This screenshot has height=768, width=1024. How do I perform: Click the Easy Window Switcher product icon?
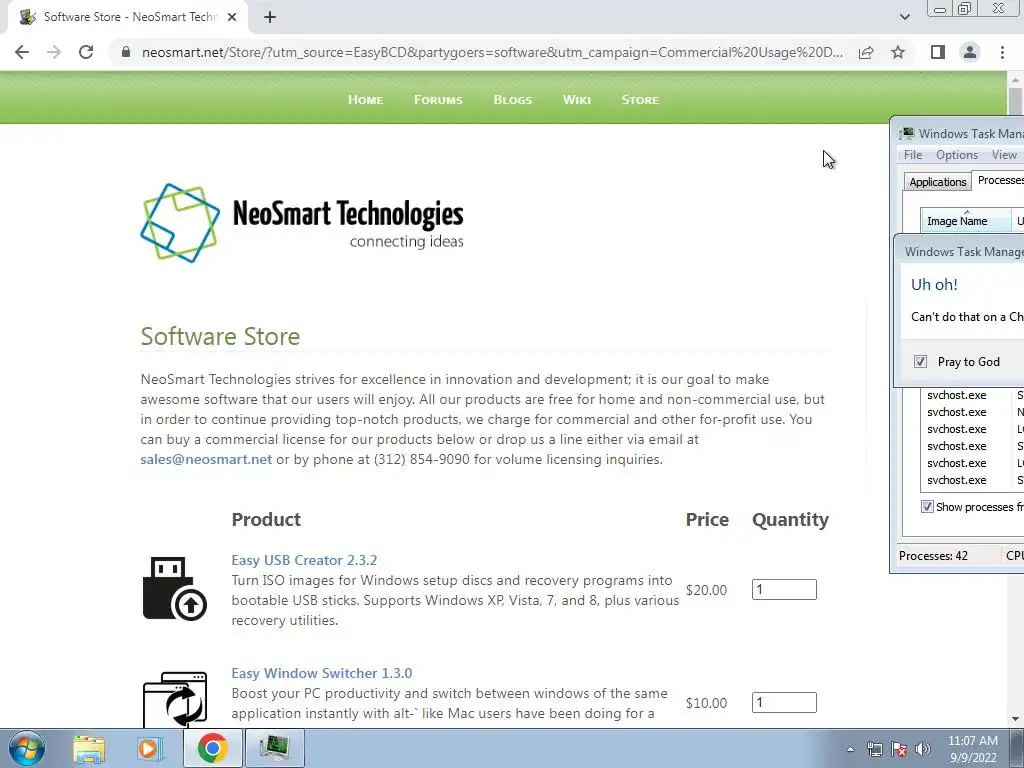(x=174, y=699)
